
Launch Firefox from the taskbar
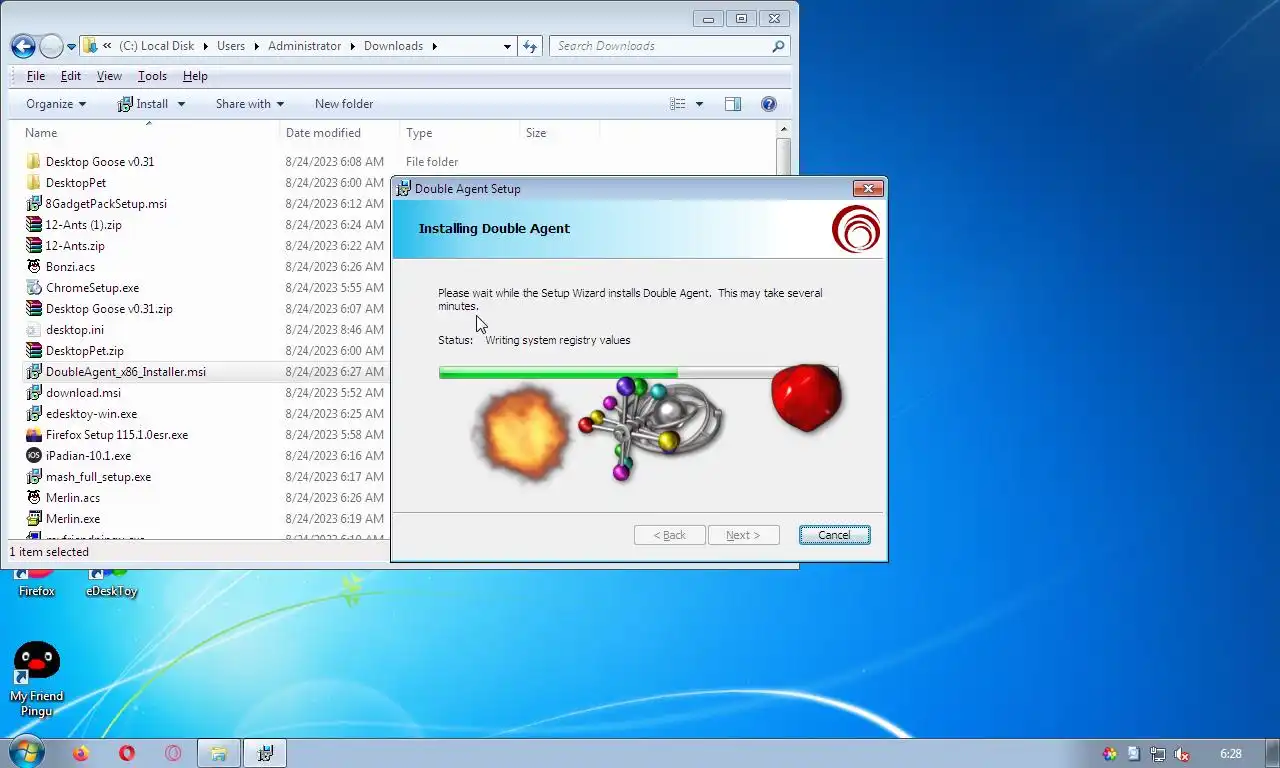pyautogui.click(x=81, y=753)
